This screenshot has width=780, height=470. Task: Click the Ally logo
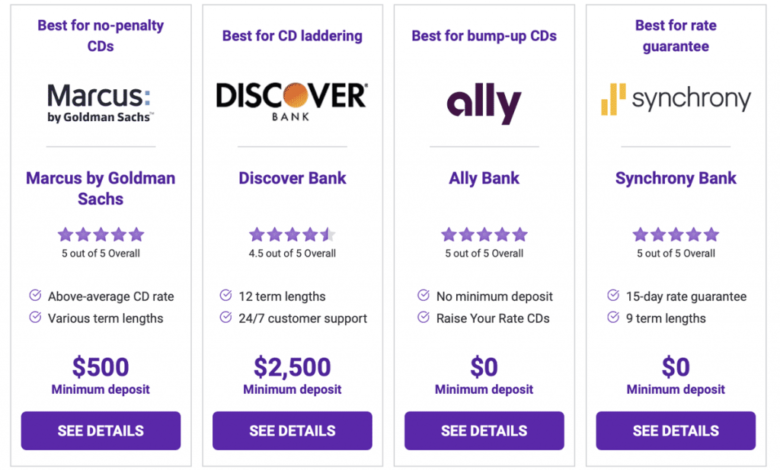484,103
